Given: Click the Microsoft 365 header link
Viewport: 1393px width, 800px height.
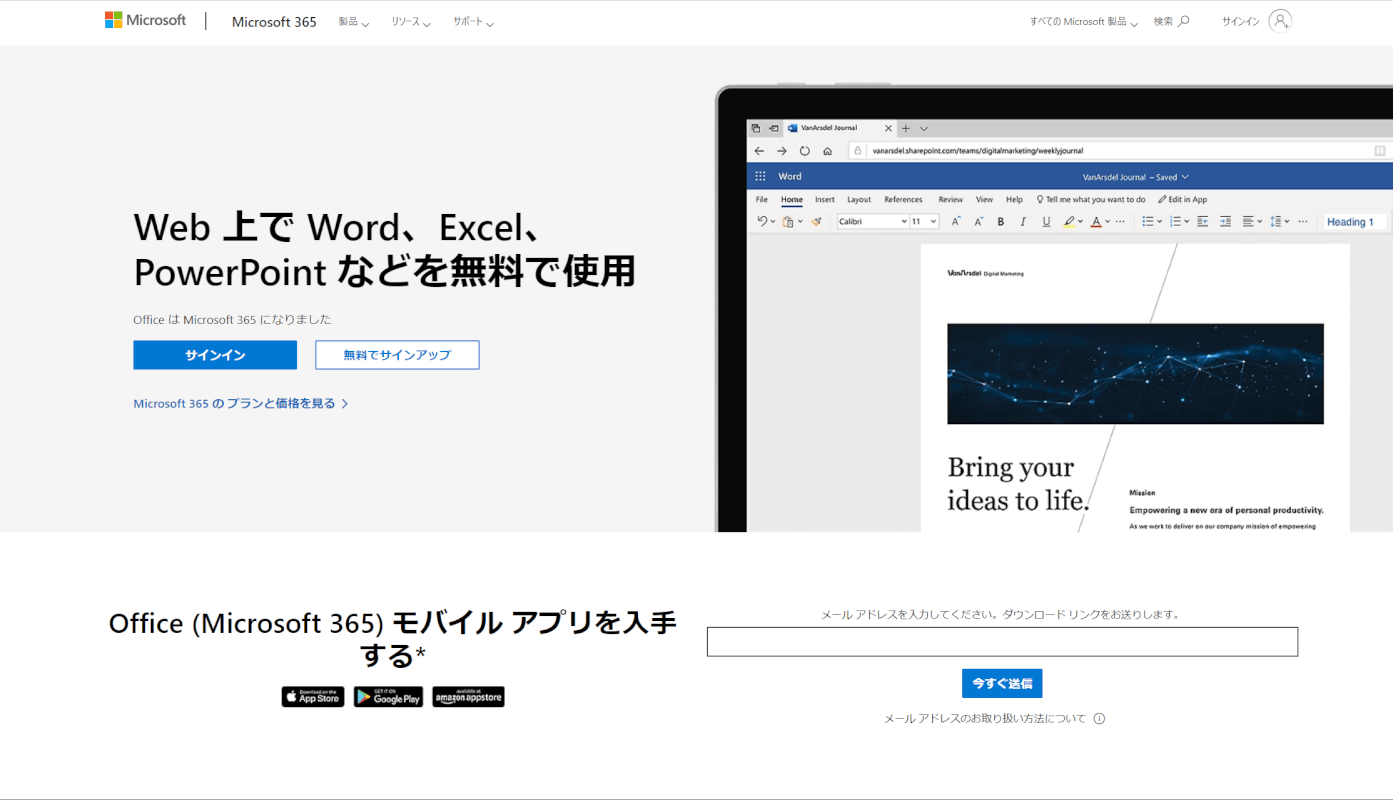Looking at the screenshot, I should click(274, 22).
